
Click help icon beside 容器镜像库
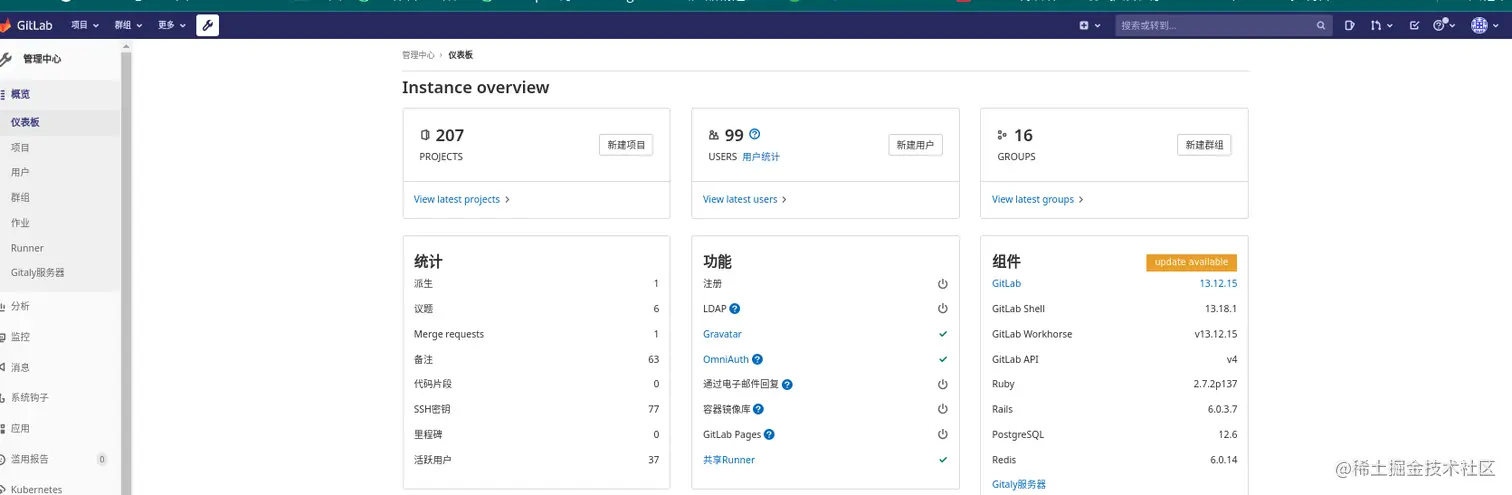[759, 409]
